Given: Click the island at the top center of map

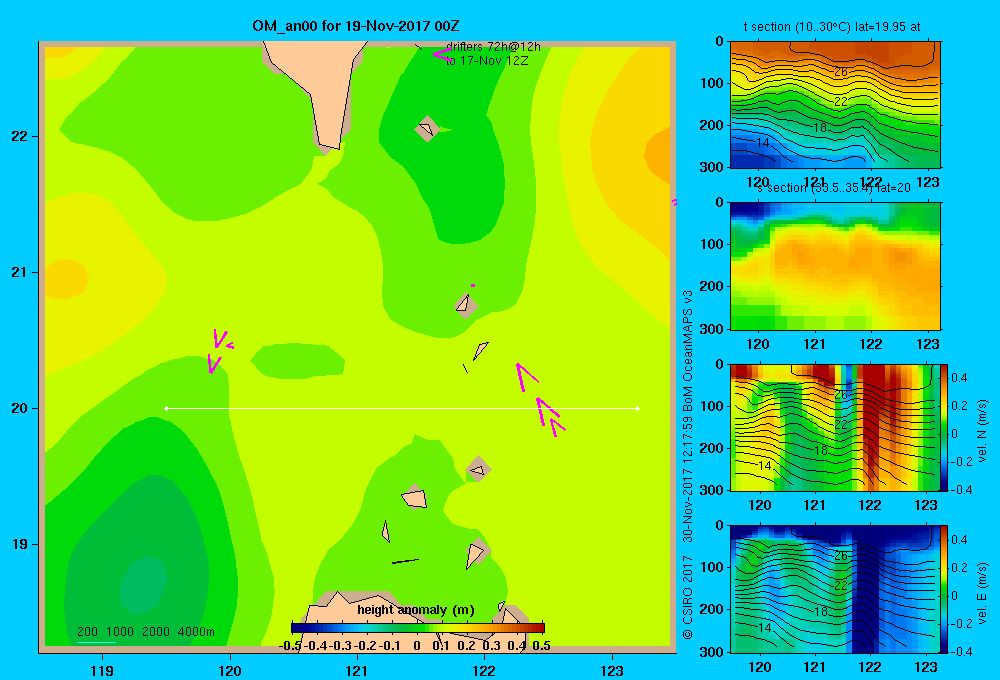Looking at the screenshot, I should click(314, 96).
